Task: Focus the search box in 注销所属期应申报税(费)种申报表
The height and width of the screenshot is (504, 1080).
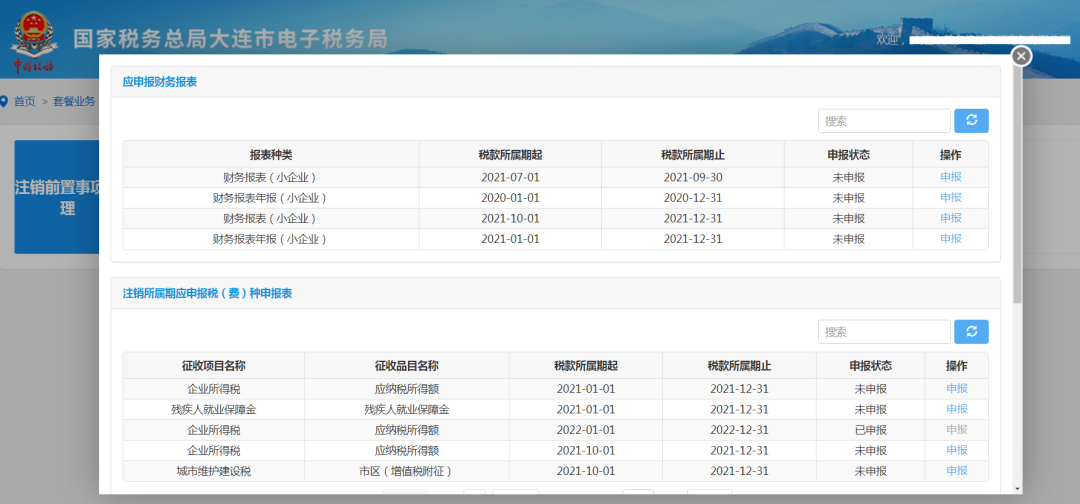Action: 884,332
